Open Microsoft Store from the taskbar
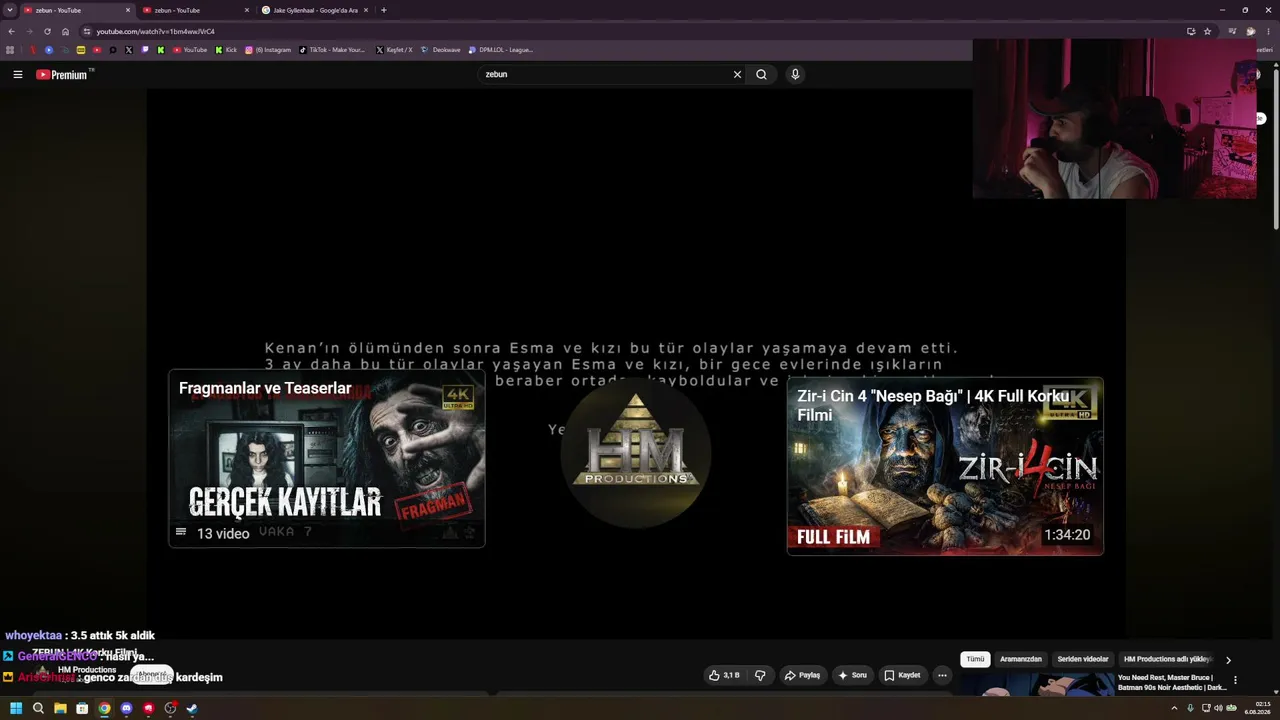Image resolution: width=1280 pixels, height=720 pixels. click(x=82, y=709)
